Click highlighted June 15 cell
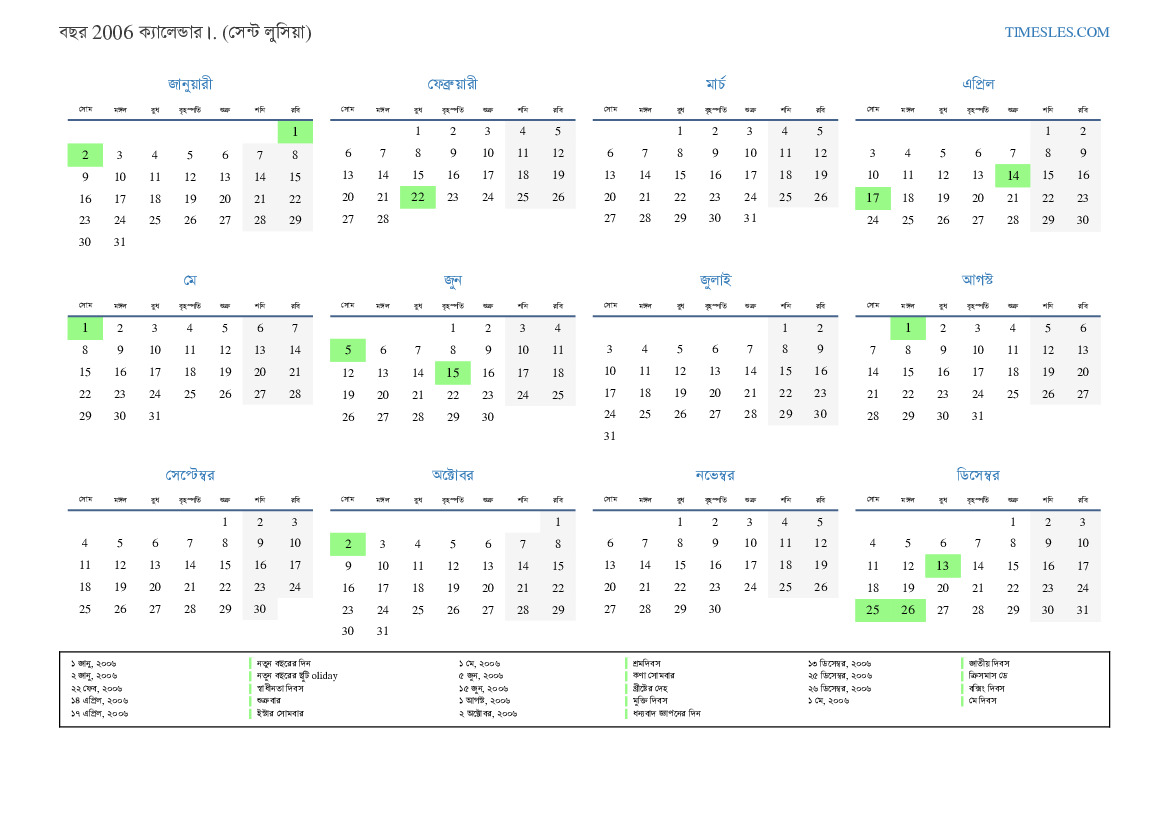Screen dimensions: 1169x827 click(453, 373)
